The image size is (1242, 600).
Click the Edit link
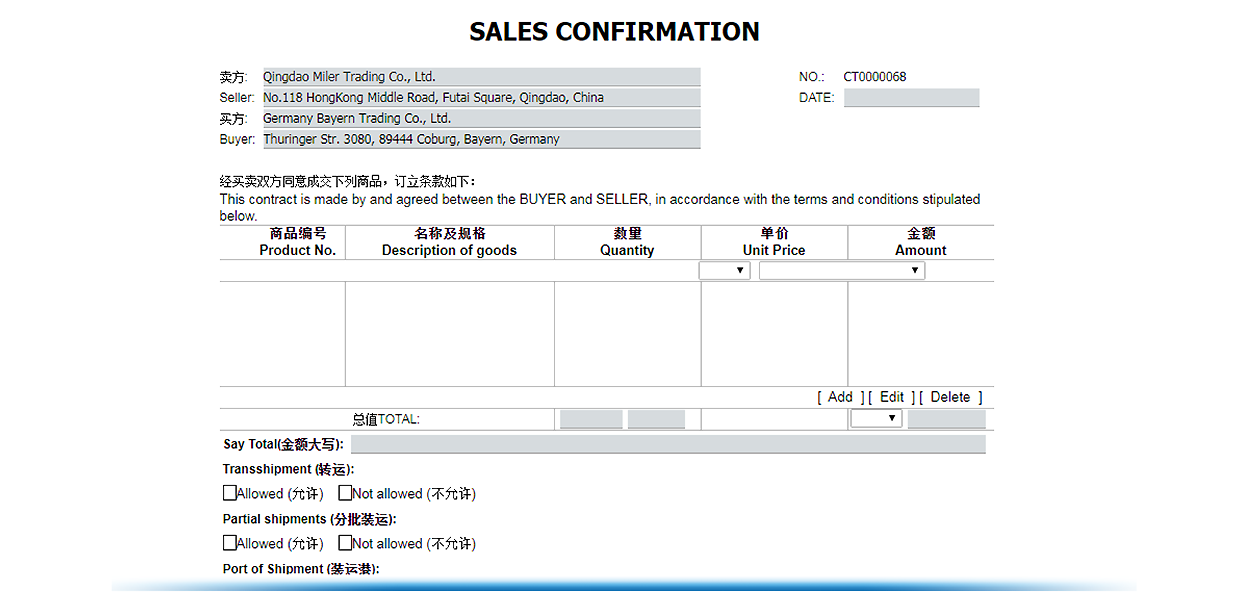coord(892,397)
